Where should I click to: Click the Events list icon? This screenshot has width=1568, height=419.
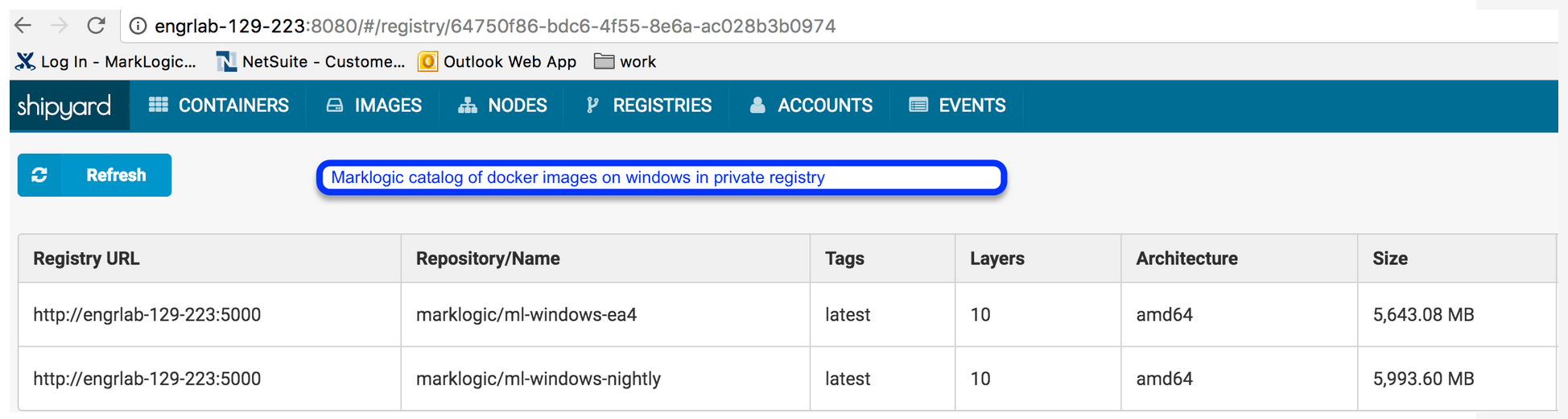pyautogui.click(x=918, y=105)
